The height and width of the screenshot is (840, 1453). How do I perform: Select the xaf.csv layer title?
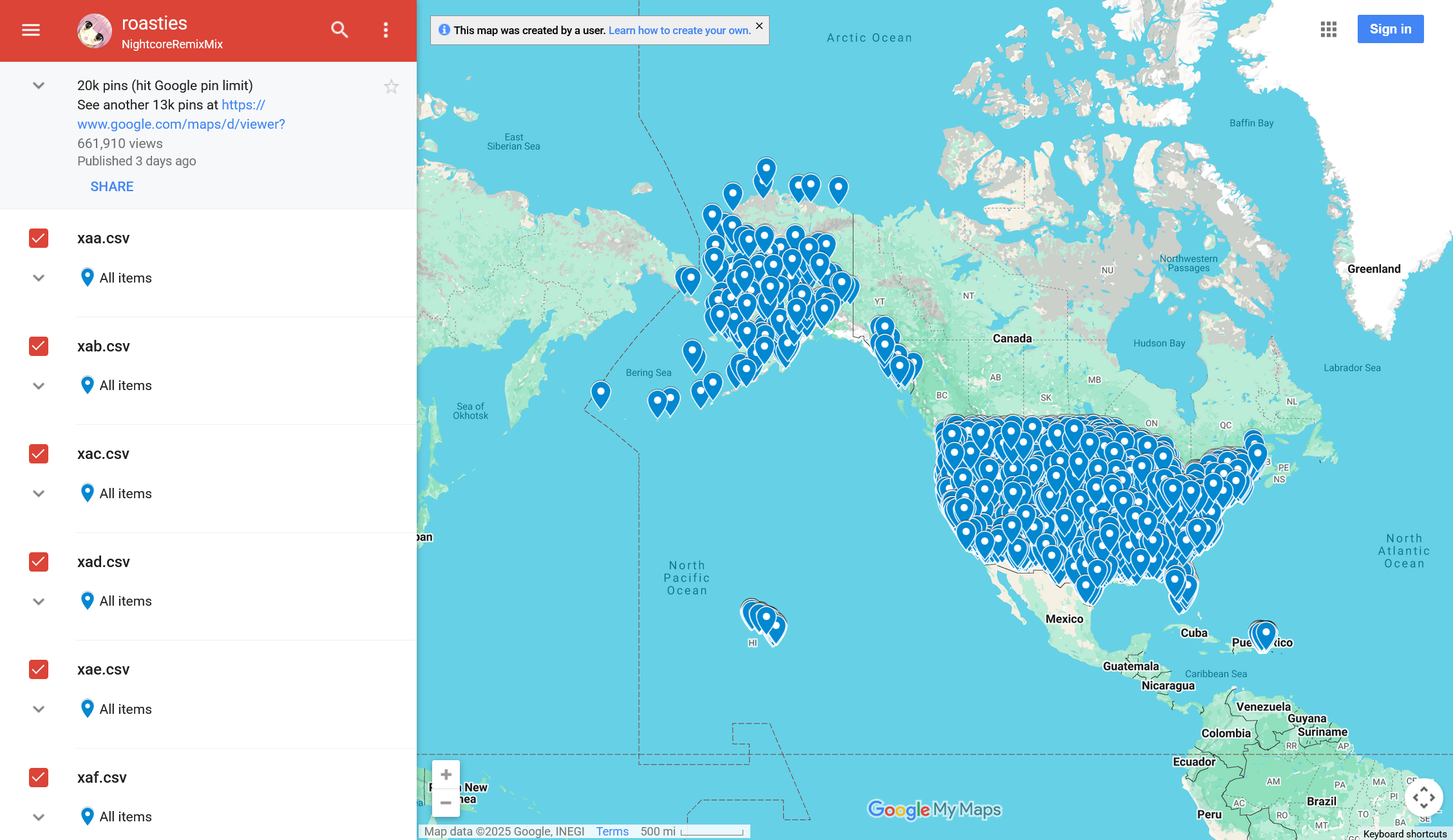click(x=102, y=778)
